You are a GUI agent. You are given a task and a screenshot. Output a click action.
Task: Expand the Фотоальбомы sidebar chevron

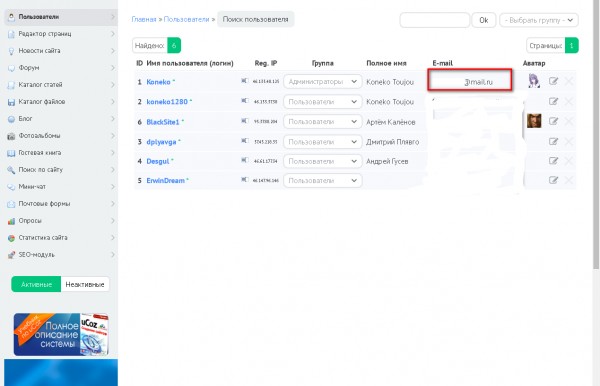point(112,135)
